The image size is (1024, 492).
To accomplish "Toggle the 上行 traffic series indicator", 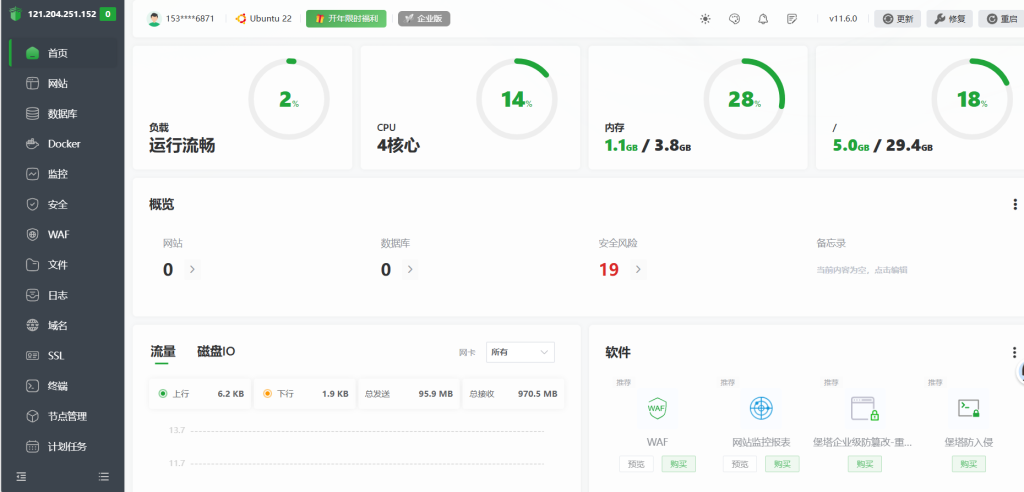I will pyautogui.click(x=163, y=394).
